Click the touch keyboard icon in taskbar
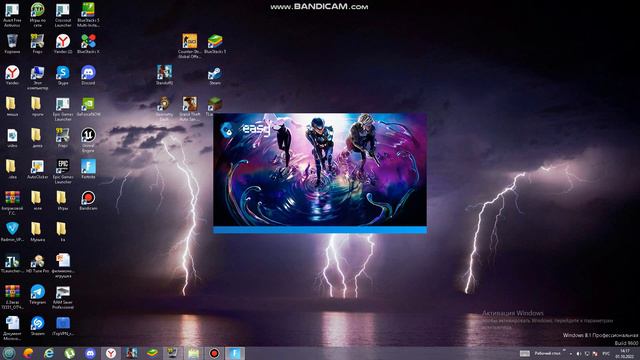640x360 pixels. click(525, 353)
